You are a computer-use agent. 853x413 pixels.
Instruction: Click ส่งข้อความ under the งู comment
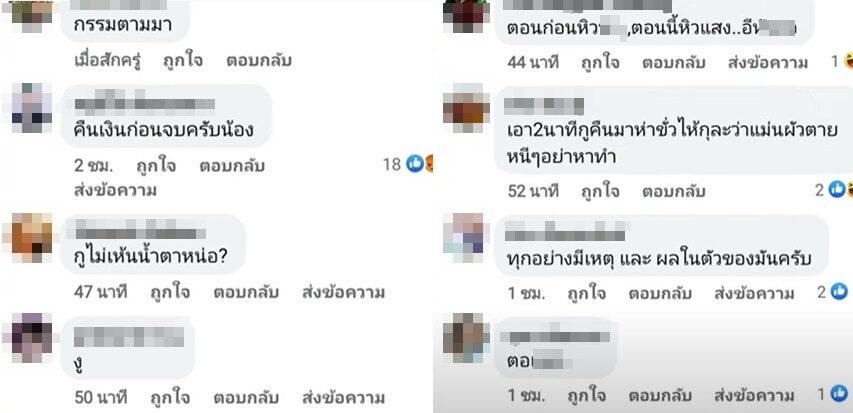coord(343,397)
